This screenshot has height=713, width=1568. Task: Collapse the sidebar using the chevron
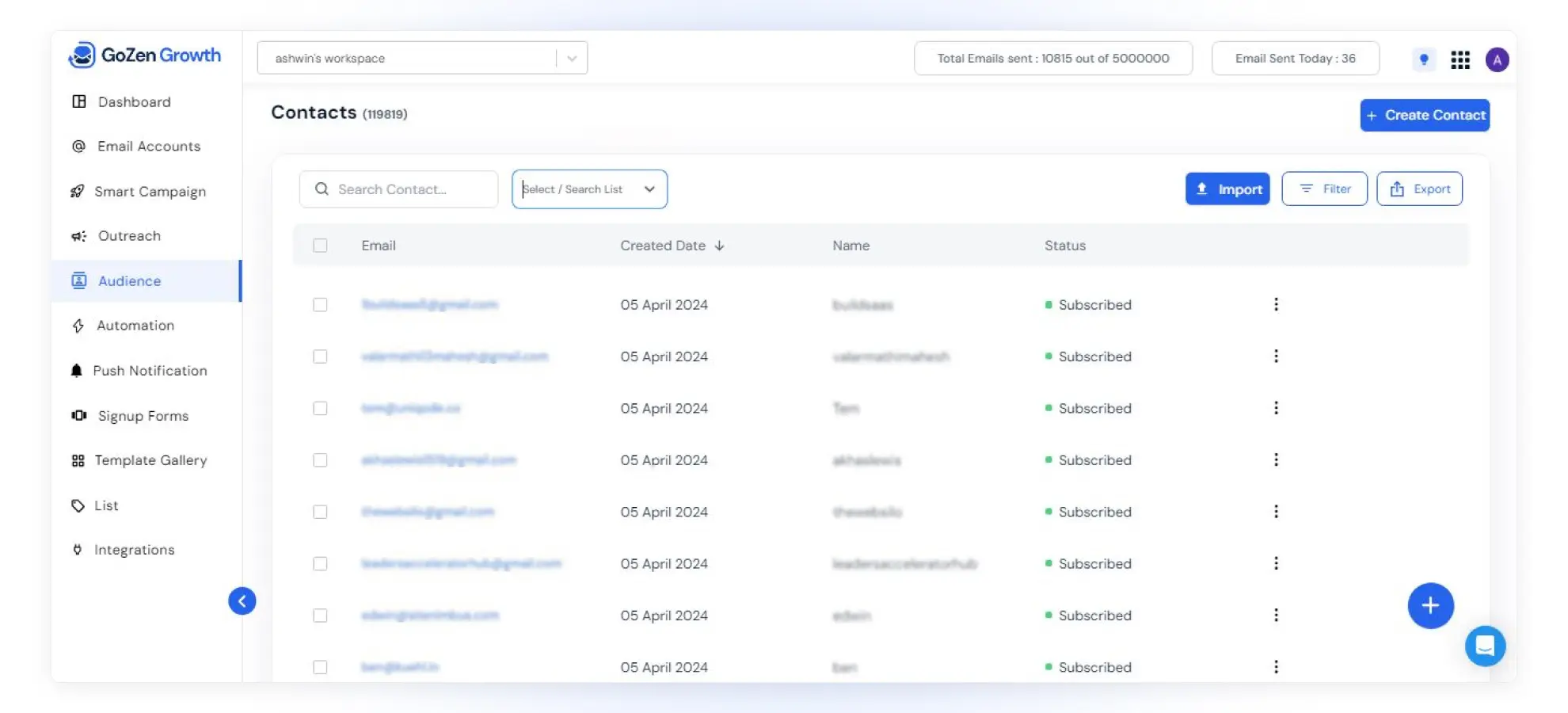click(242, 601)
